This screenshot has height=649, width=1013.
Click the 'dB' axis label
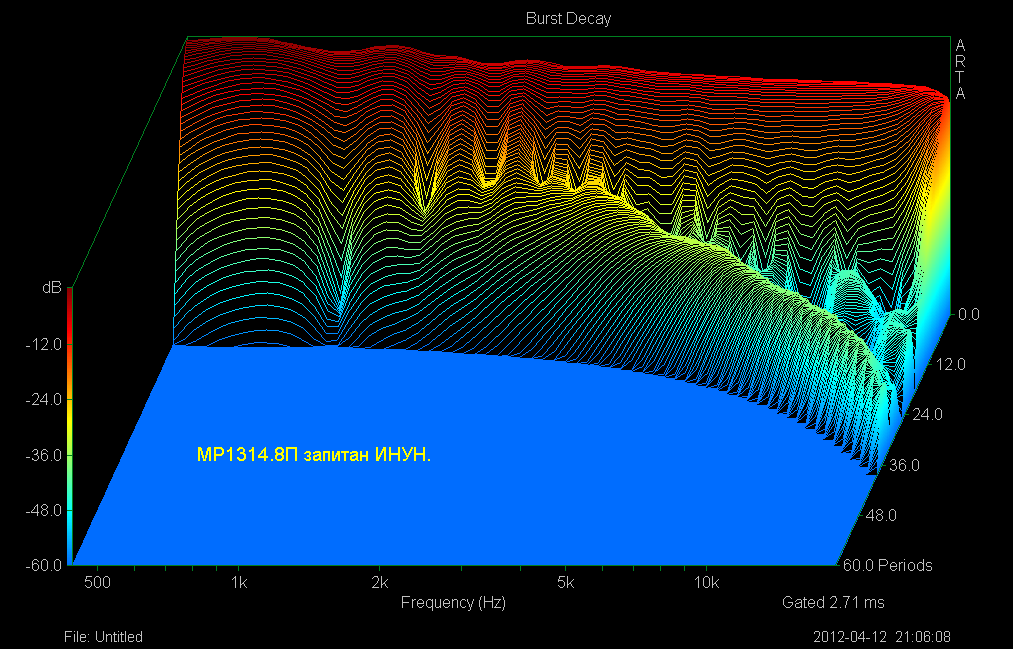click(x=52, y=288)
